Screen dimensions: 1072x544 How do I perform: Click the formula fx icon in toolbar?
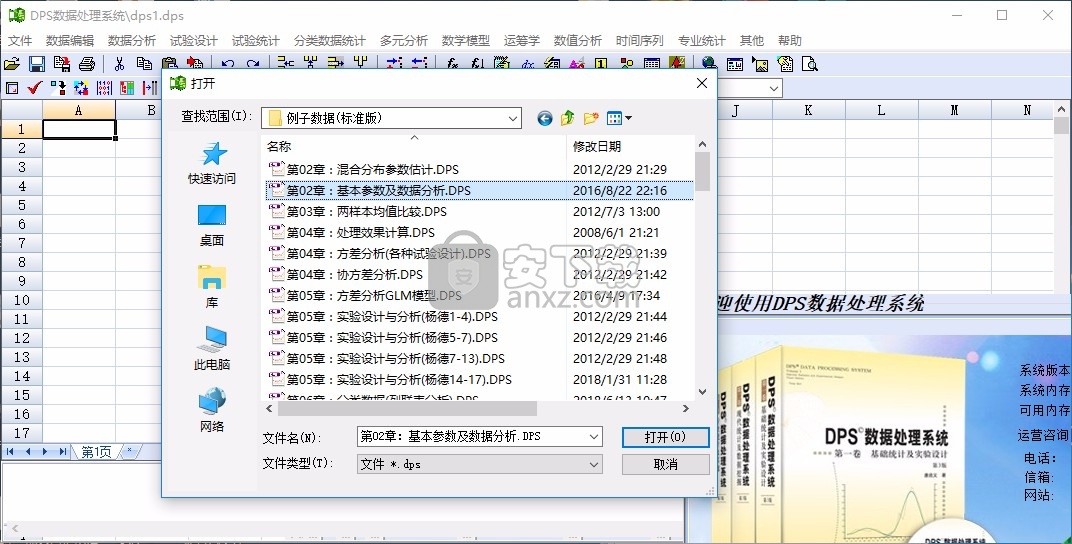[452, 64]
